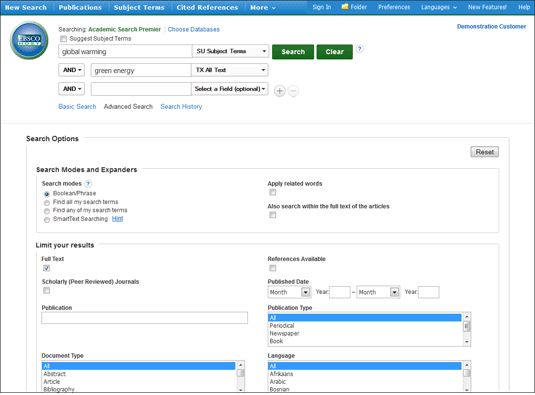Select All in Document Type list
Viewport: 535px width, 395px height.
point(139,366)
